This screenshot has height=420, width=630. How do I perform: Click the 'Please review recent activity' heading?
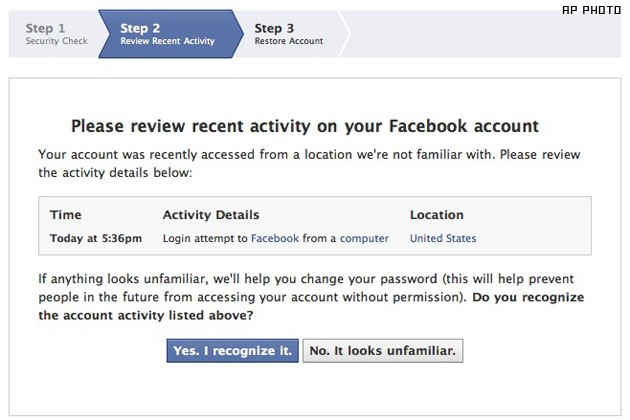tap(305, 127)
